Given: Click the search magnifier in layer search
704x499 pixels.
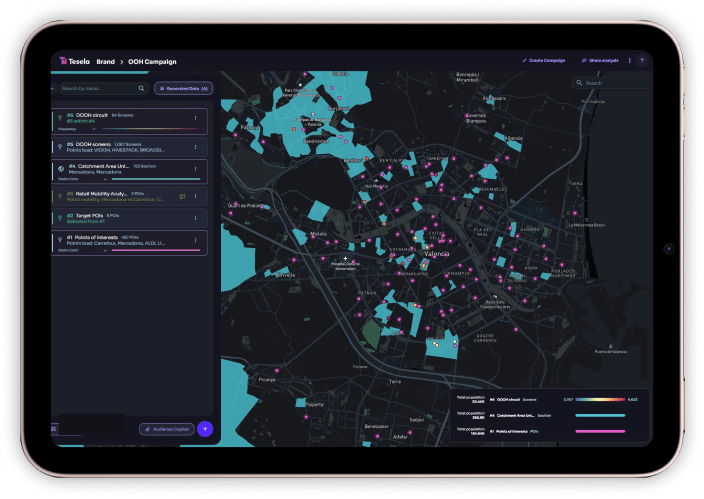Looking at the screenshot, I should point(141,88).
